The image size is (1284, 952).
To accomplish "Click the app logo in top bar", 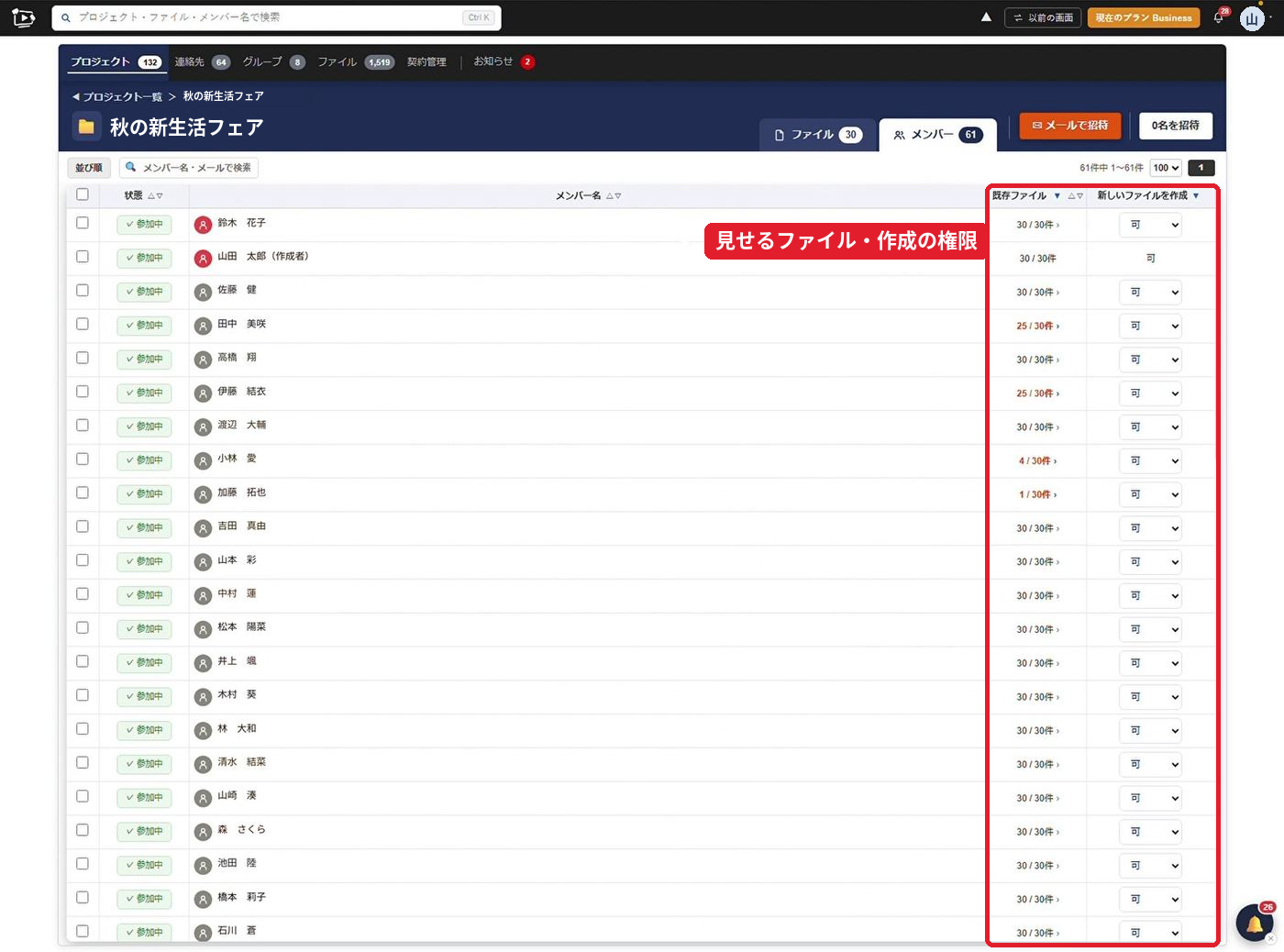I will point(24,17).
